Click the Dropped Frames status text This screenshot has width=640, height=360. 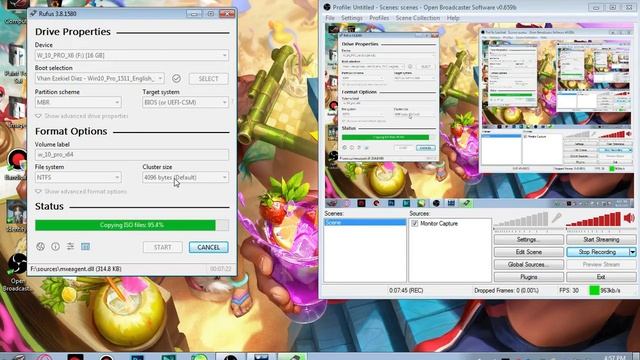(506, 291)
